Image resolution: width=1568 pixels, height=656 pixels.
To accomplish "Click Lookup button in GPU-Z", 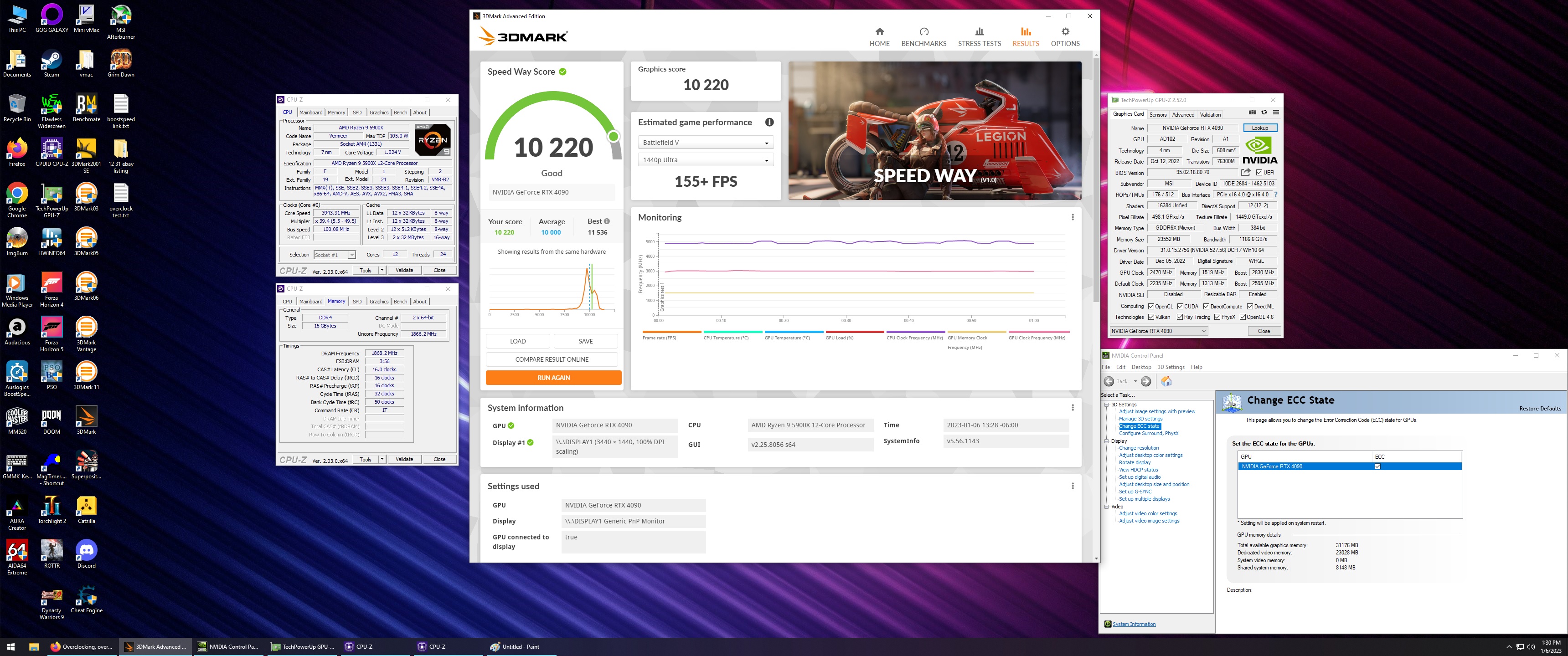I will point(1259,128).
